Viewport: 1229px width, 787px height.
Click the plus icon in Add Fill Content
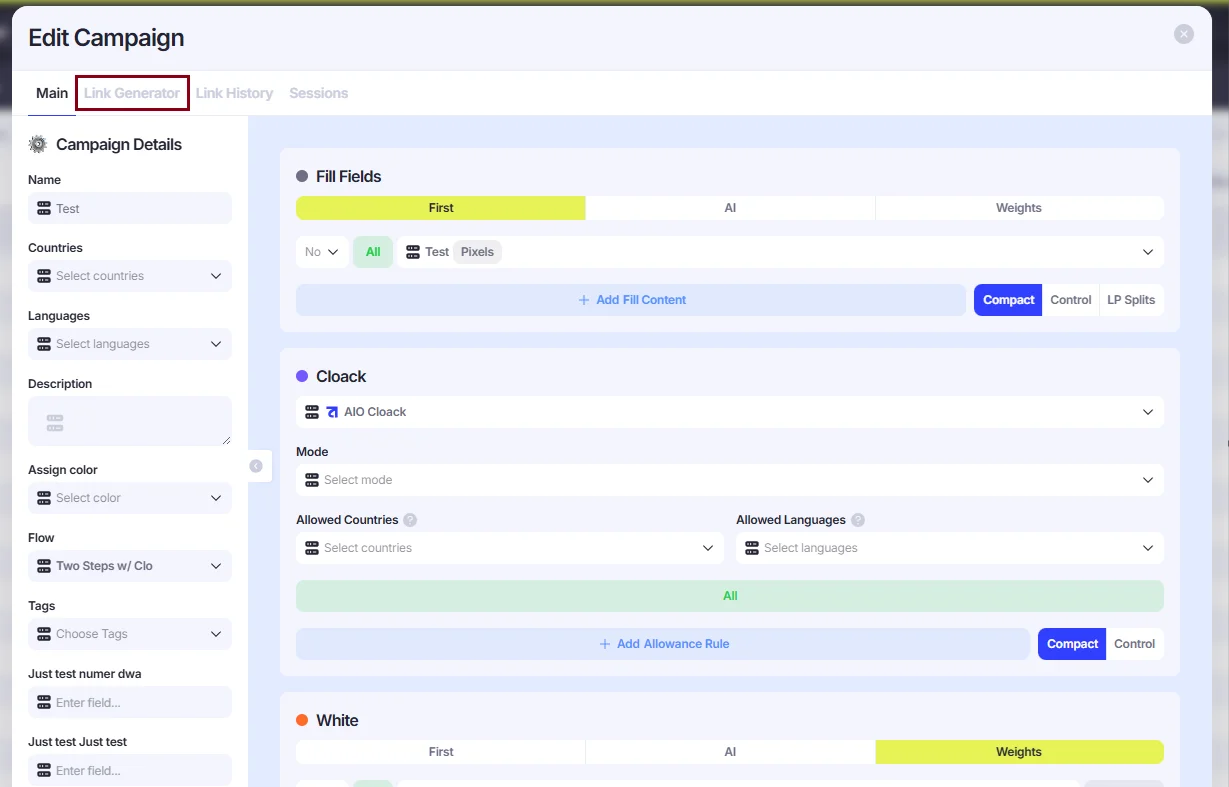pyautogui.click(x=584, y=300)
